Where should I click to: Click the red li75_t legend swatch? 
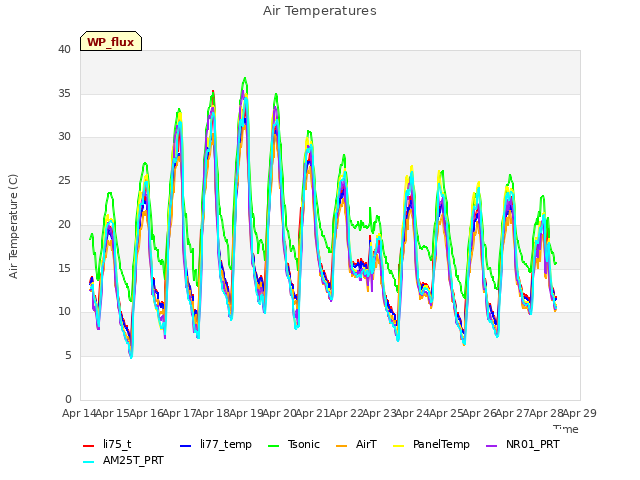click(89, 446)
